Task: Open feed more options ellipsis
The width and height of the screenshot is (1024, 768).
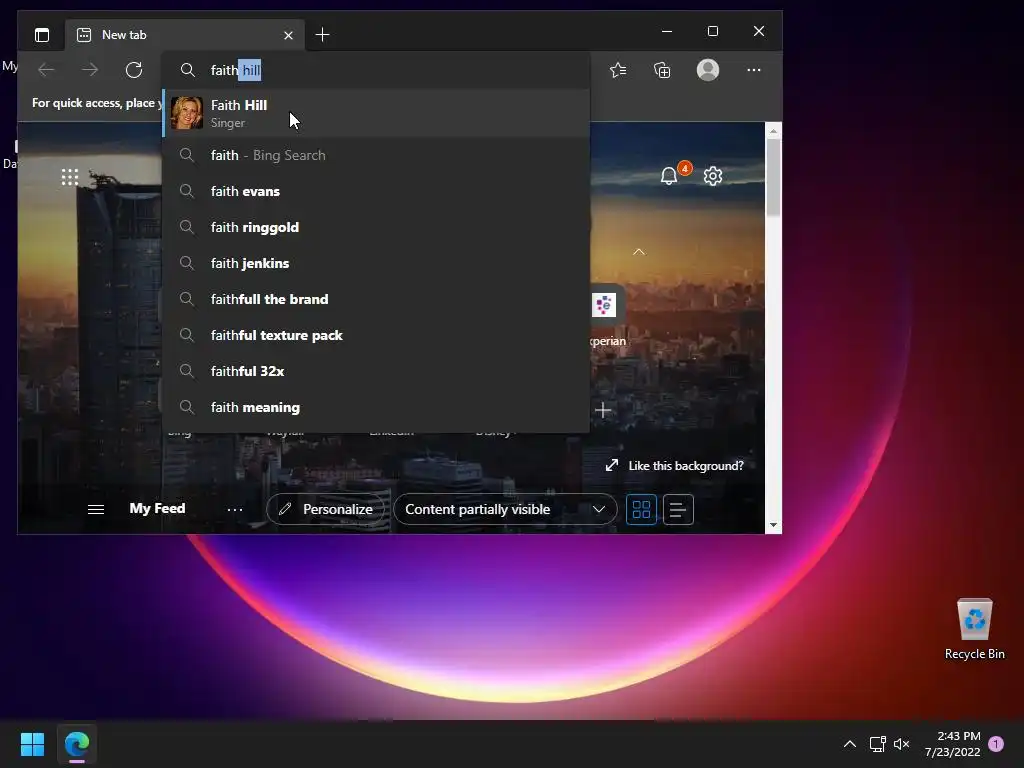Action: [235, 509]
